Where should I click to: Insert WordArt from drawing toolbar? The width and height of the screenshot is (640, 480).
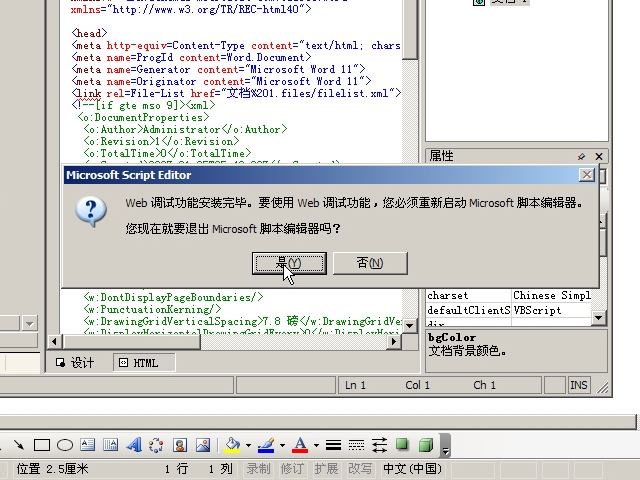(134, 445)
